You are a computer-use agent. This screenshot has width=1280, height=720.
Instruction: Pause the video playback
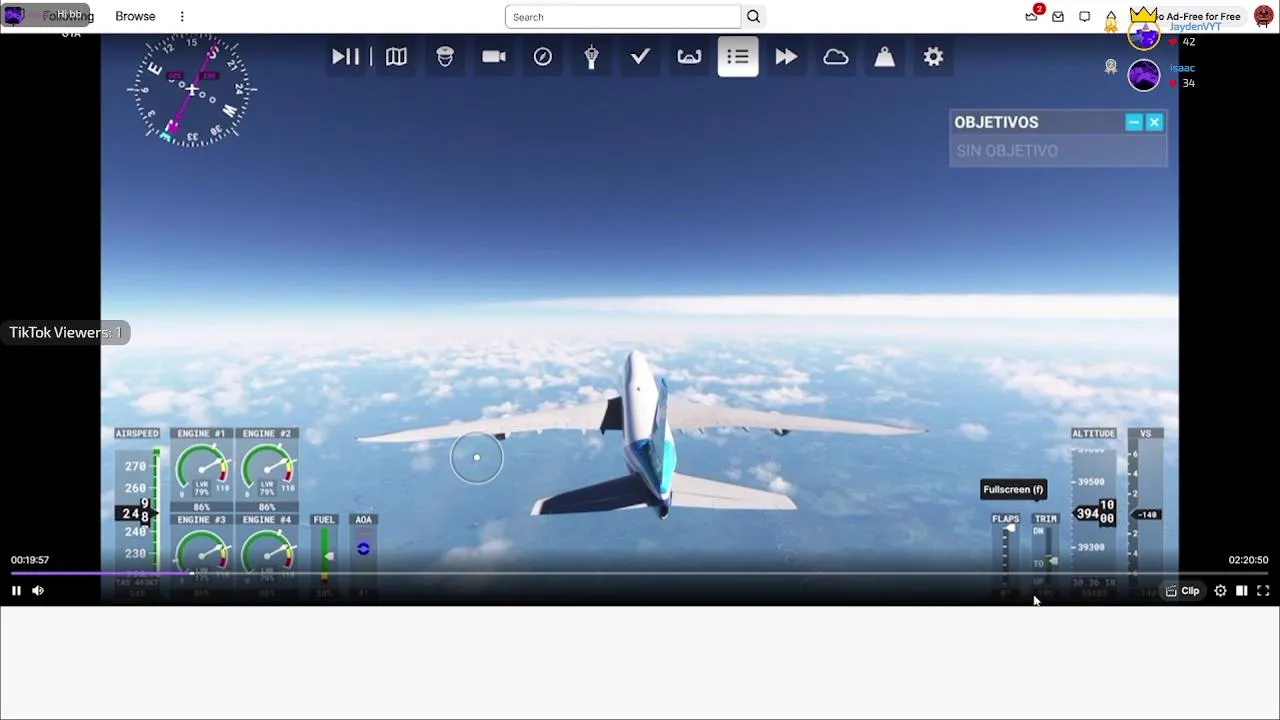click(x=16, y=591)
